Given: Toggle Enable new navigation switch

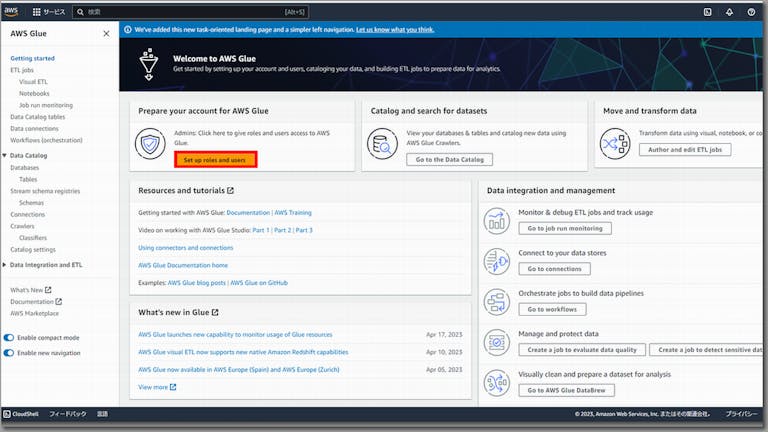Looking at the screenshot, I should pos(9,353).
